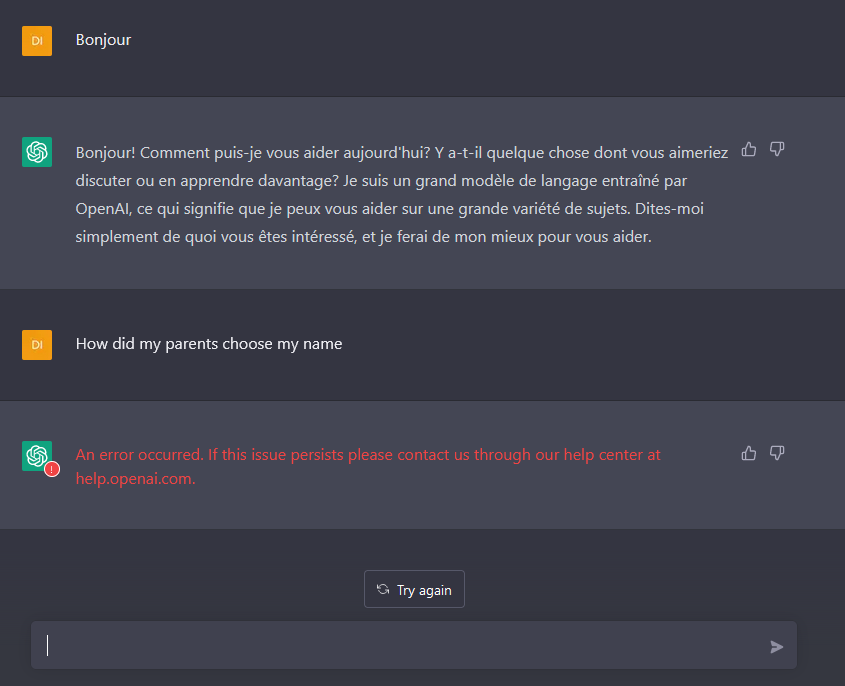Click the refresh arrows icon inside Try again
Image resolution: width=845 pixels, height=686 pixels.
coord(383,589)
